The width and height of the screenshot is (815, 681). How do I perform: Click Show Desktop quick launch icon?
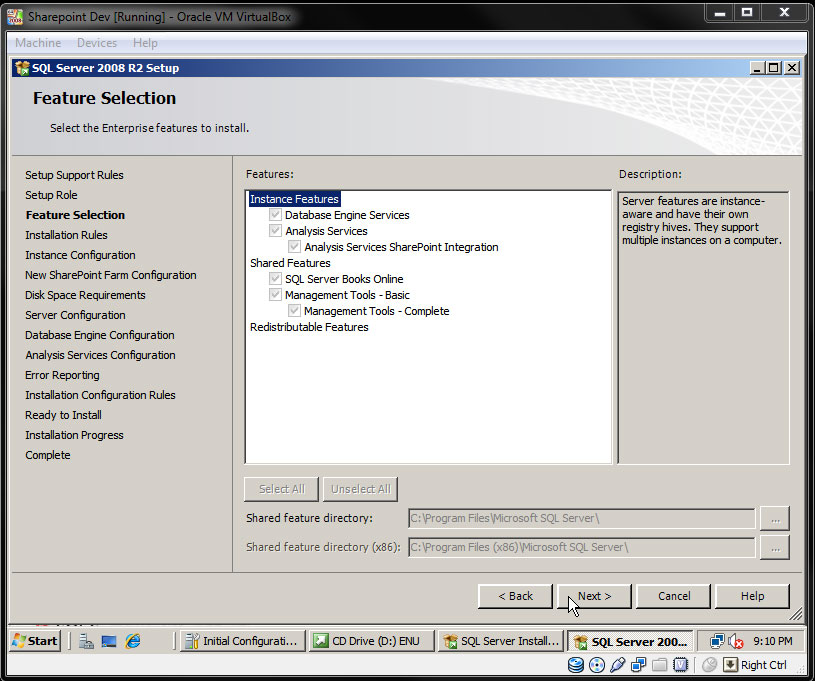109,641
